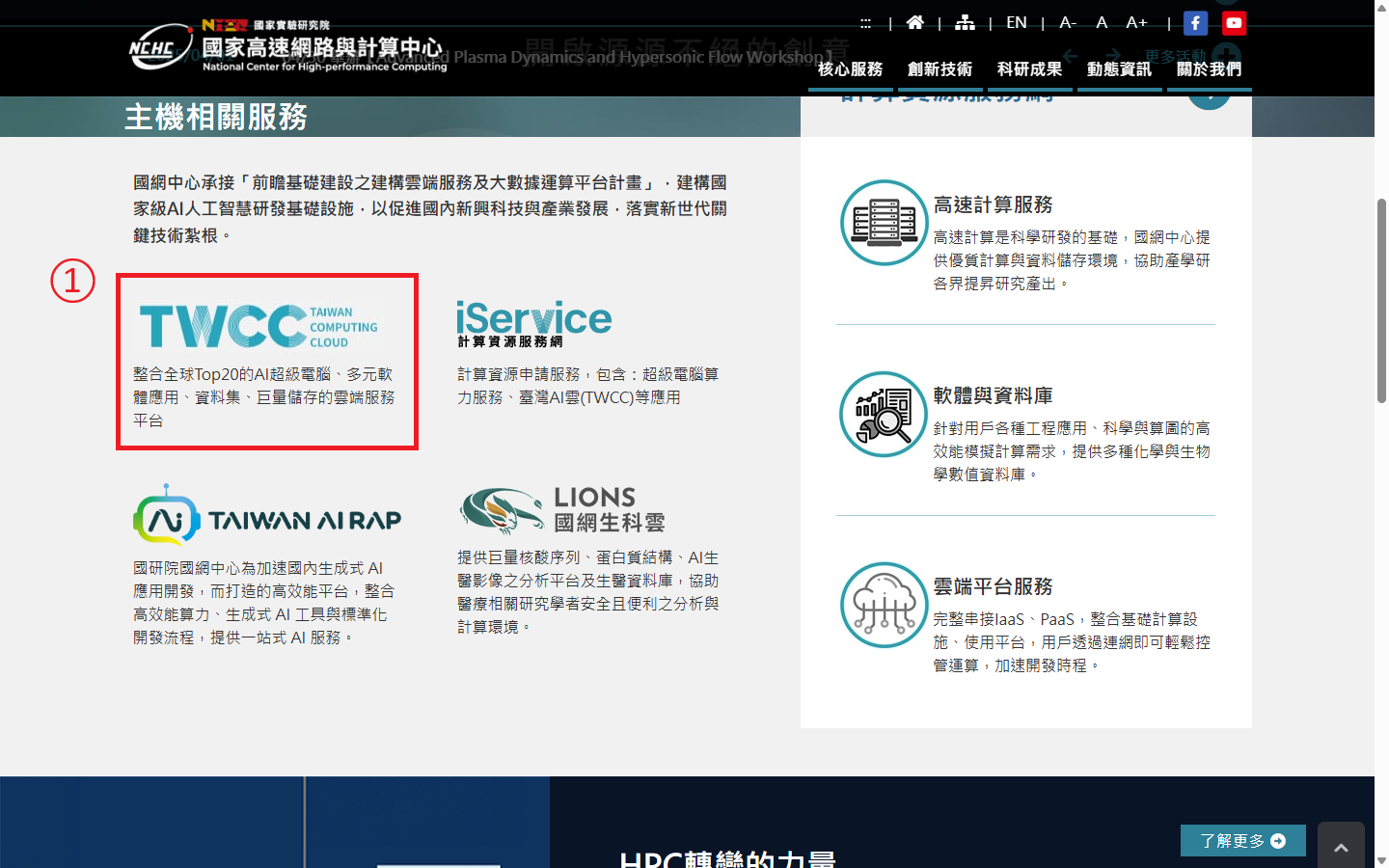Screen dimensions: 1389x868
Task: Click the 主機相關服務 section heading
Action: tap(216, 117)
